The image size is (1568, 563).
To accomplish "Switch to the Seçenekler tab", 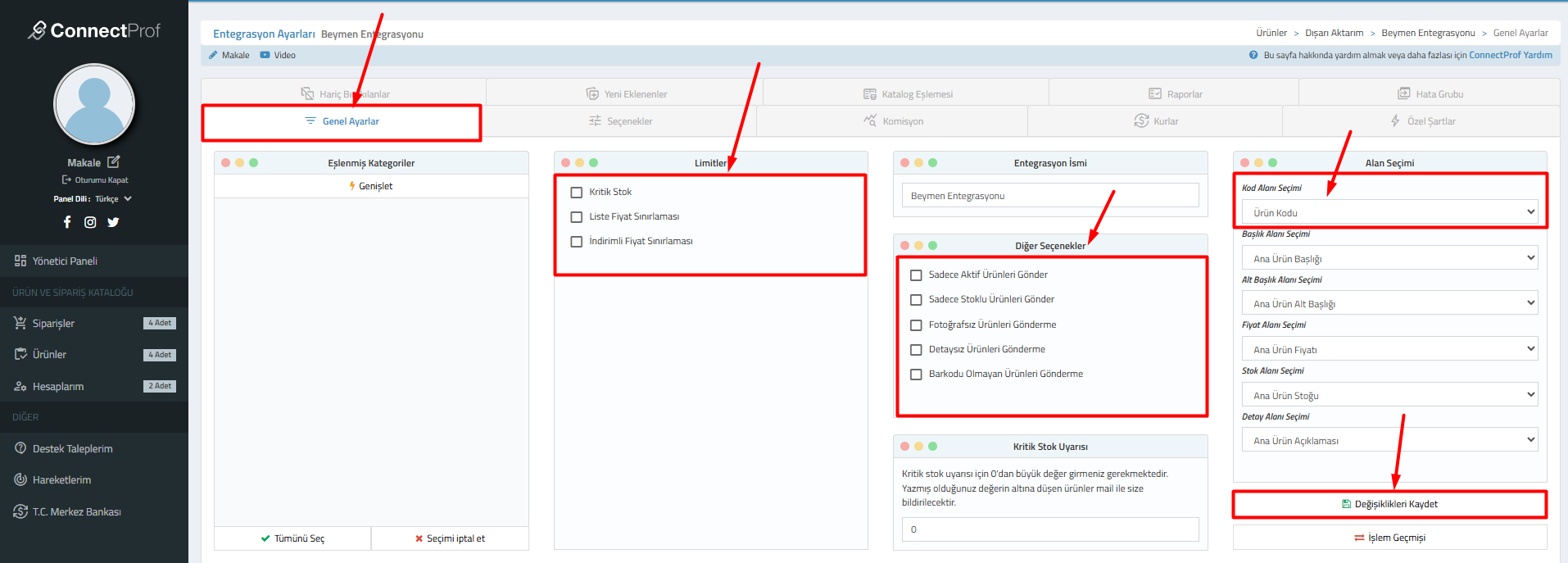I will (620, 121).
